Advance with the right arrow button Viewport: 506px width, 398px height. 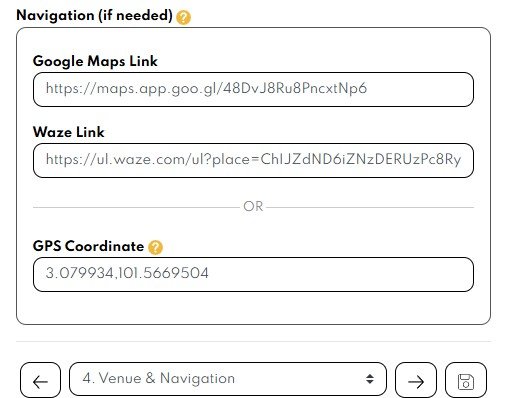pos(416,380)
